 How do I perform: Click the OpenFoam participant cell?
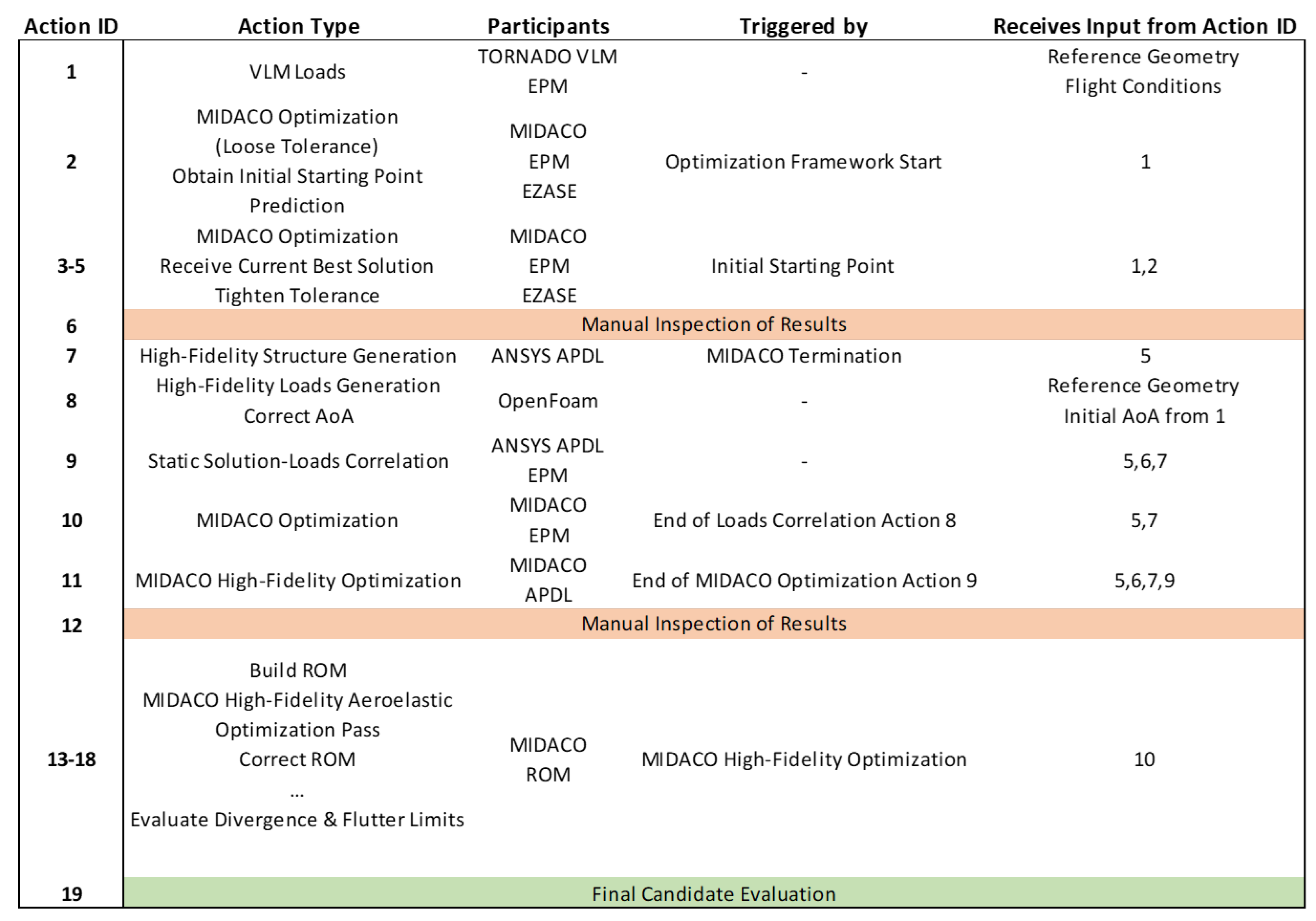coord(548,401)
